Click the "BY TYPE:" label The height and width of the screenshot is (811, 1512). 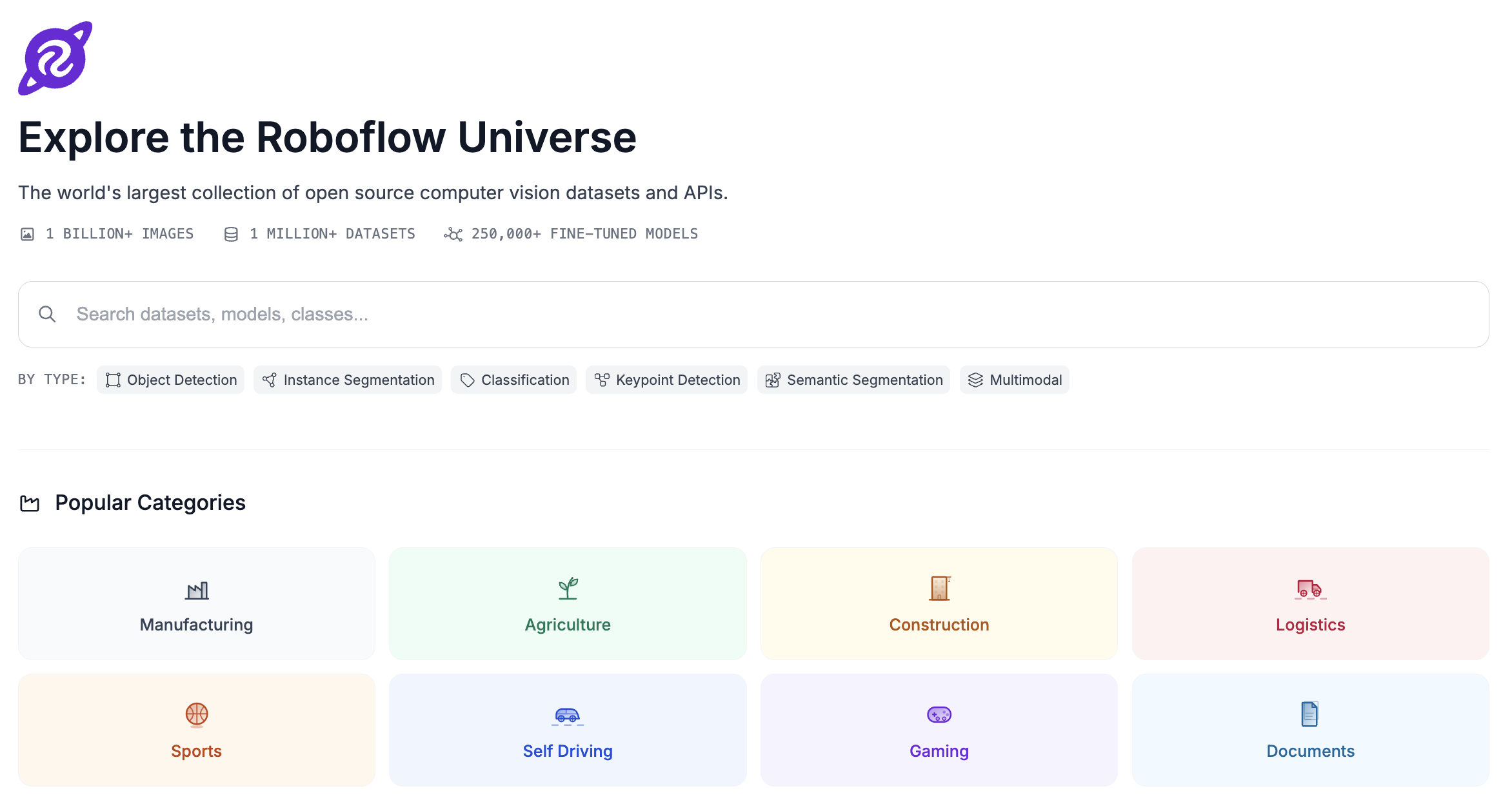click(x=52, y=380)
